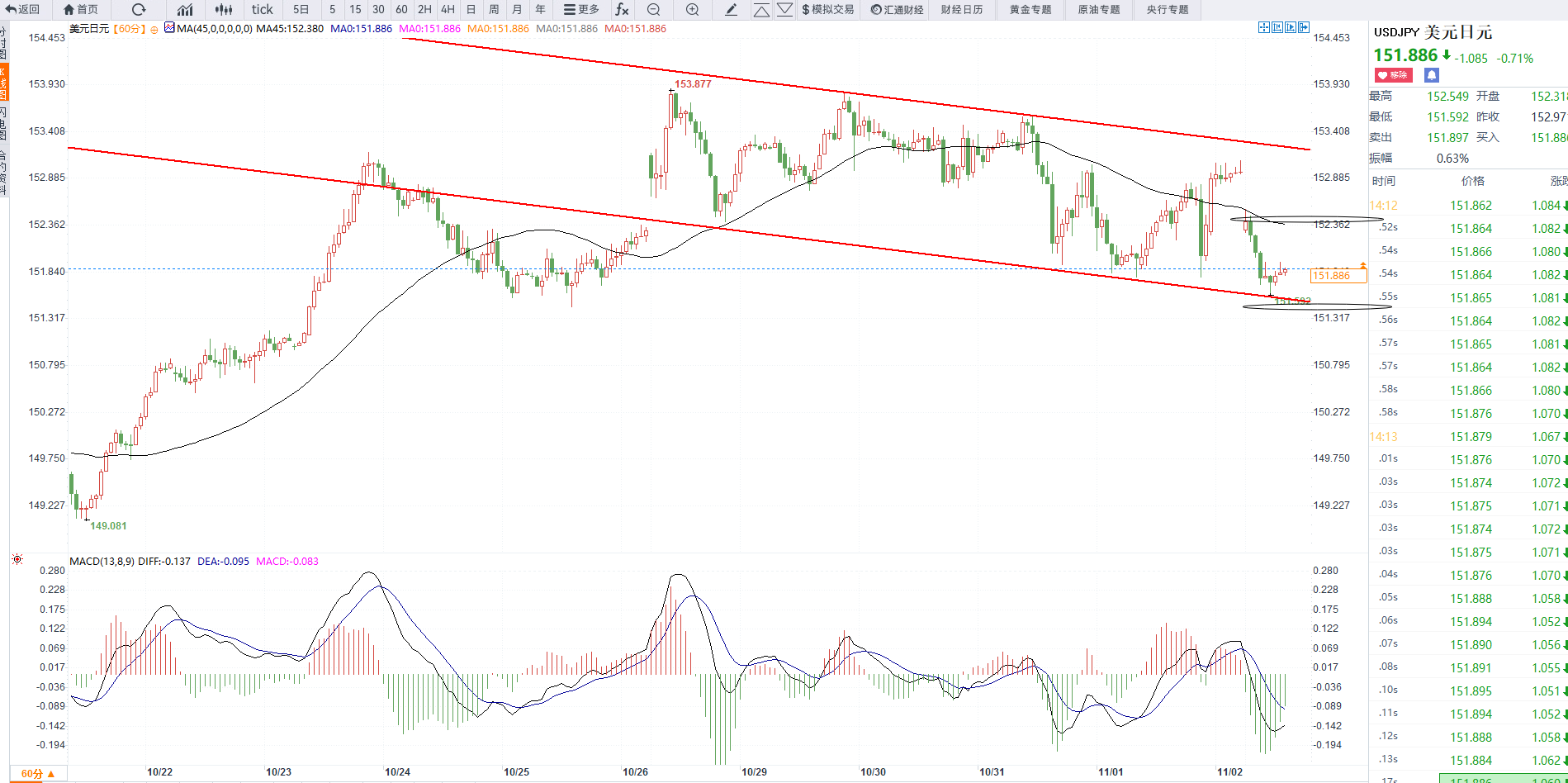
Task: Open 汇通财经 news site
Action: coord(897,9)
